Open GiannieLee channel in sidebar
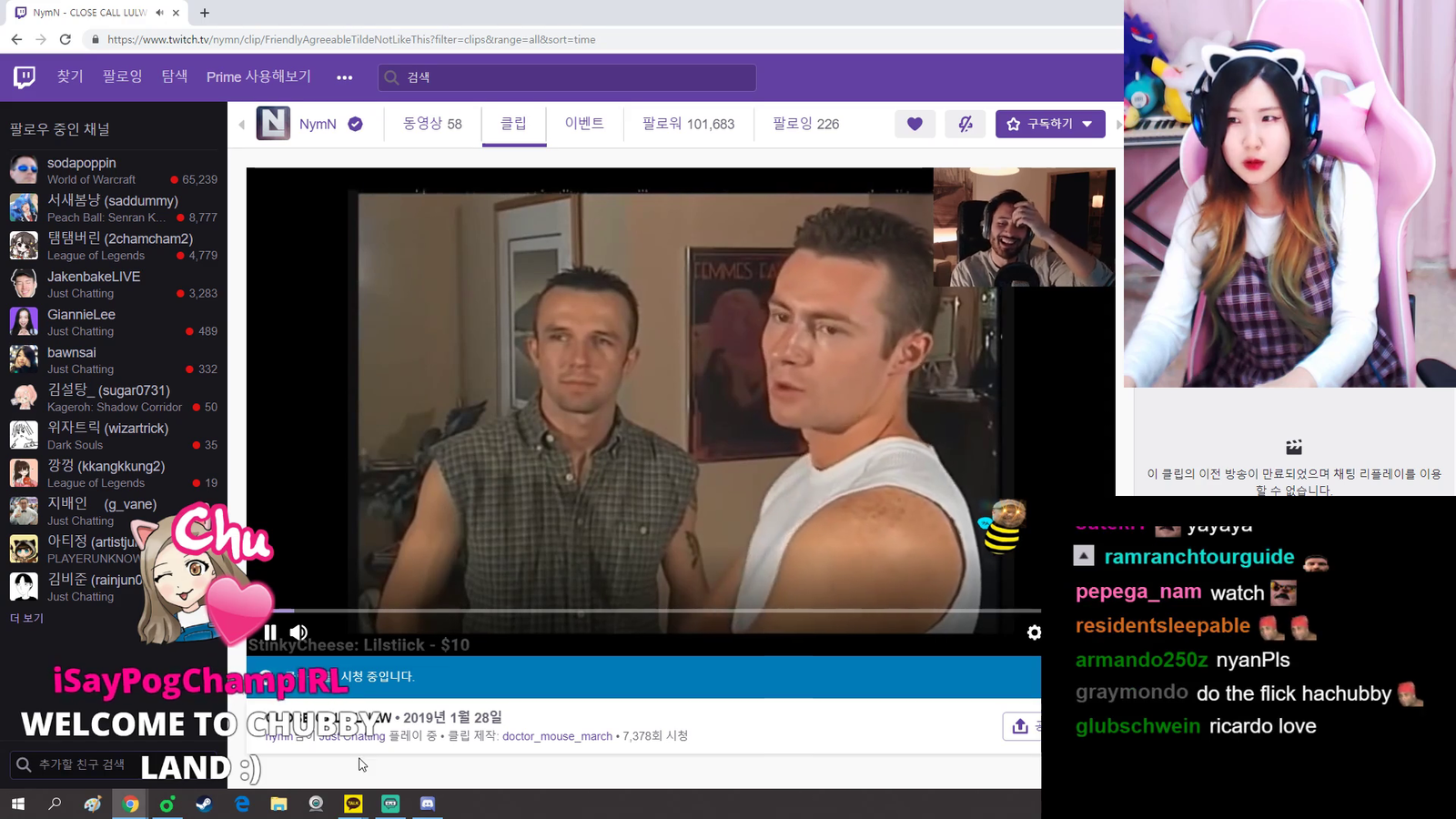 click(x=114, y=322)
